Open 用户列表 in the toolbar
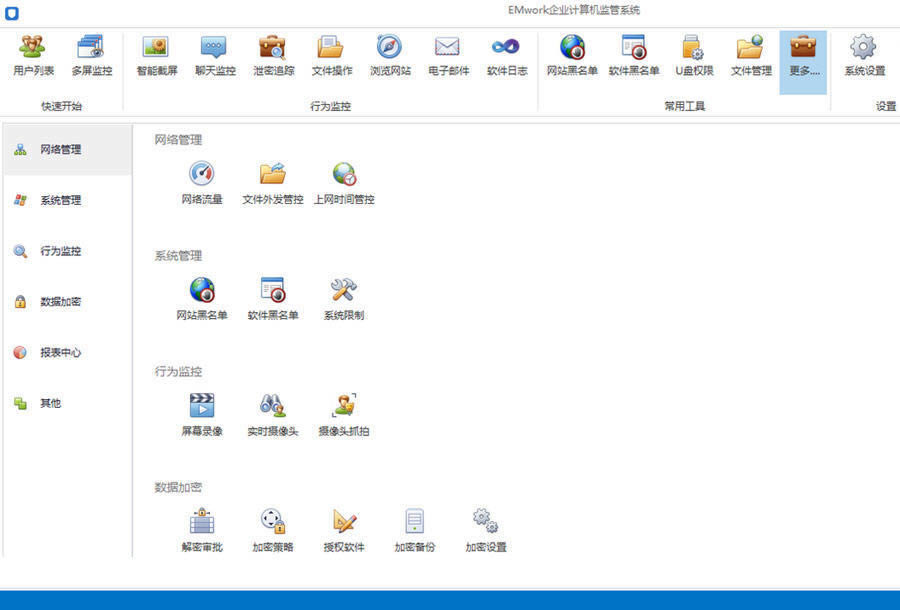This screenshot has width=900, height=610. click(x=34, y=55)
